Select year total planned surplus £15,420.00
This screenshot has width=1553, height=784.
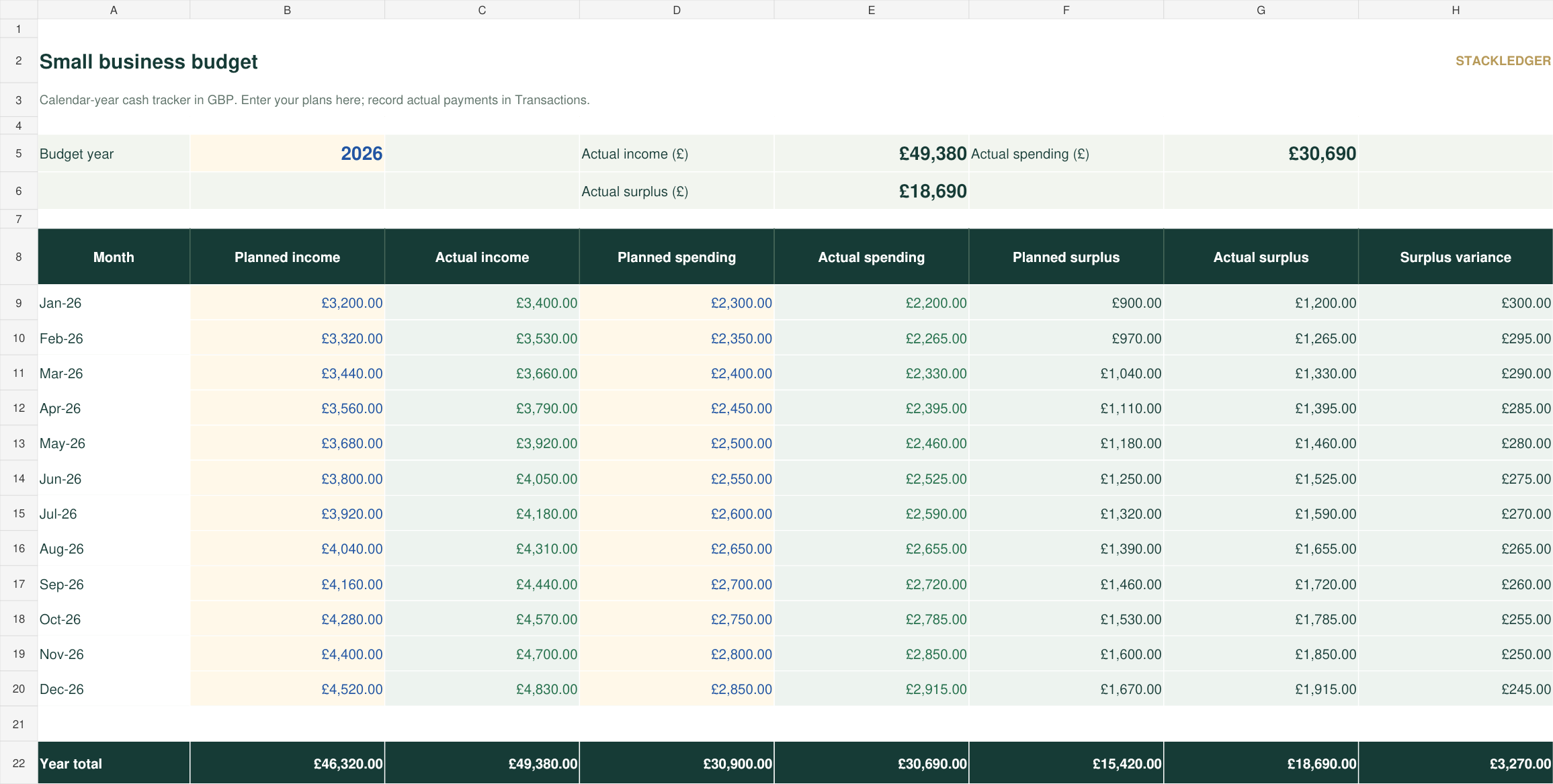pos(1066,763)
